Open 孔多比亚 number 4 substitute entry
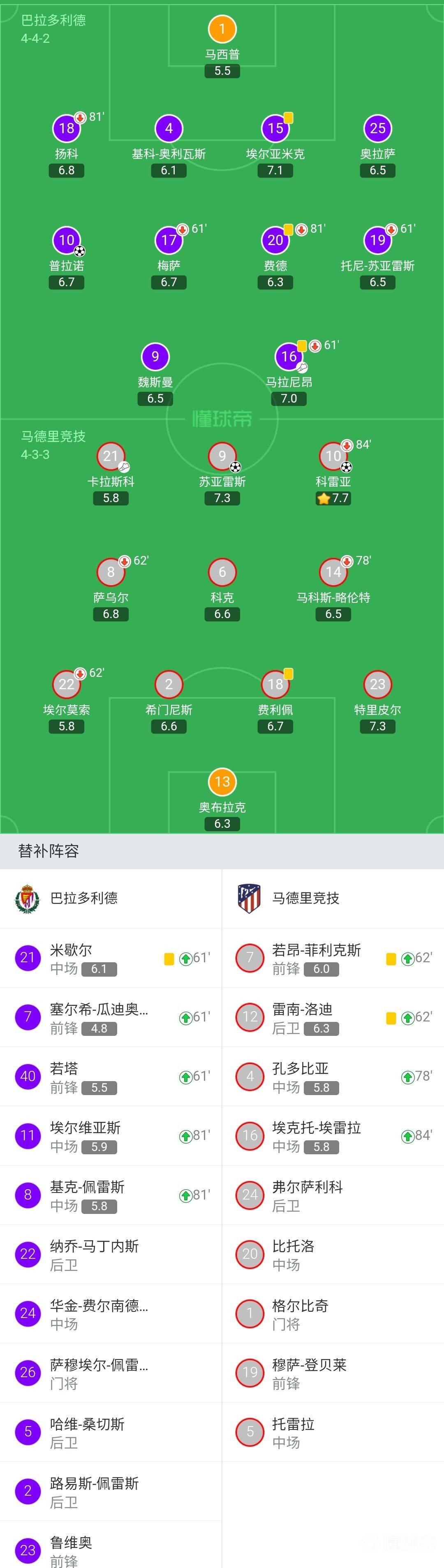444x1568 pixels. click(333, 1076)
